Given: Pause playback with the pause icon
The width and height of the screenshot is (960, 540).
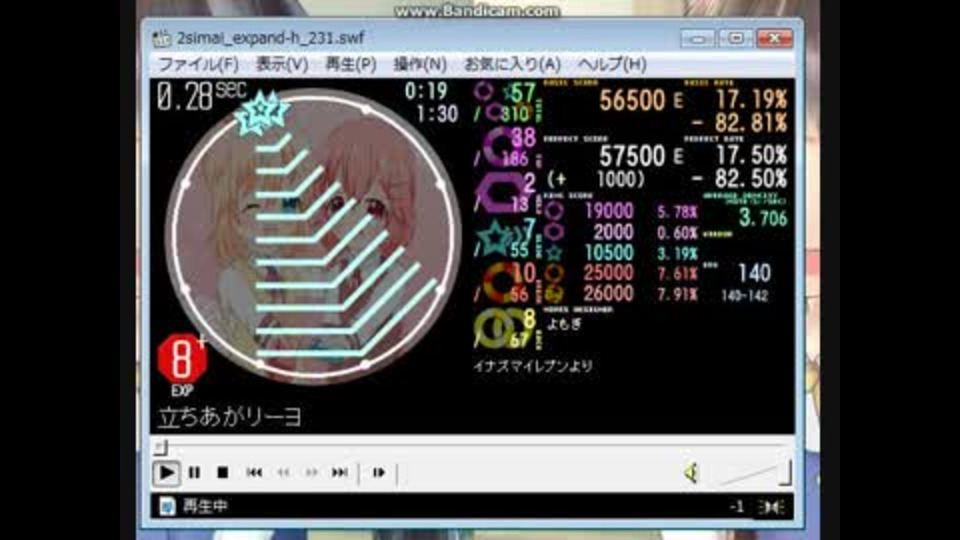Looking at the screenshot, I should pyautogui.click(x=194, y=473).
